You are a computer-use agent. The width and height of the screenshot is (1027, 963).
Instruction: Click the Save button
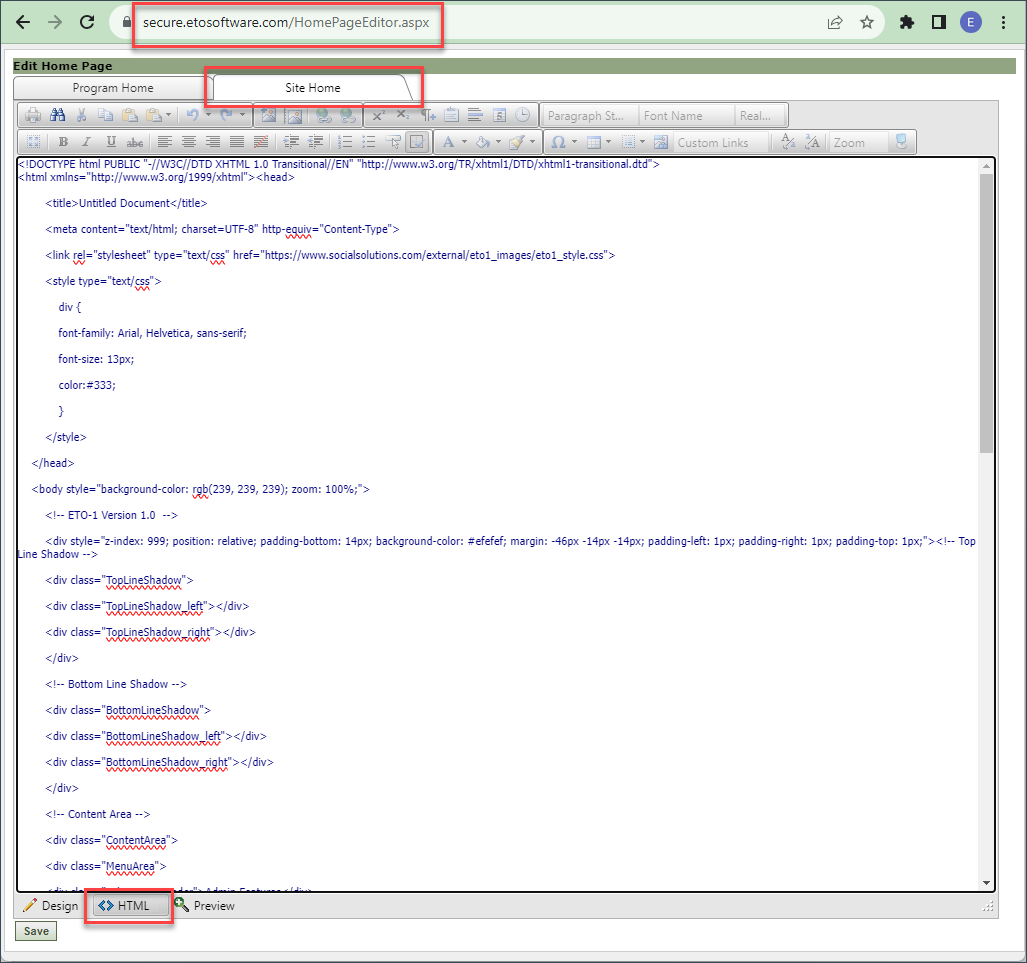[36, 931]
